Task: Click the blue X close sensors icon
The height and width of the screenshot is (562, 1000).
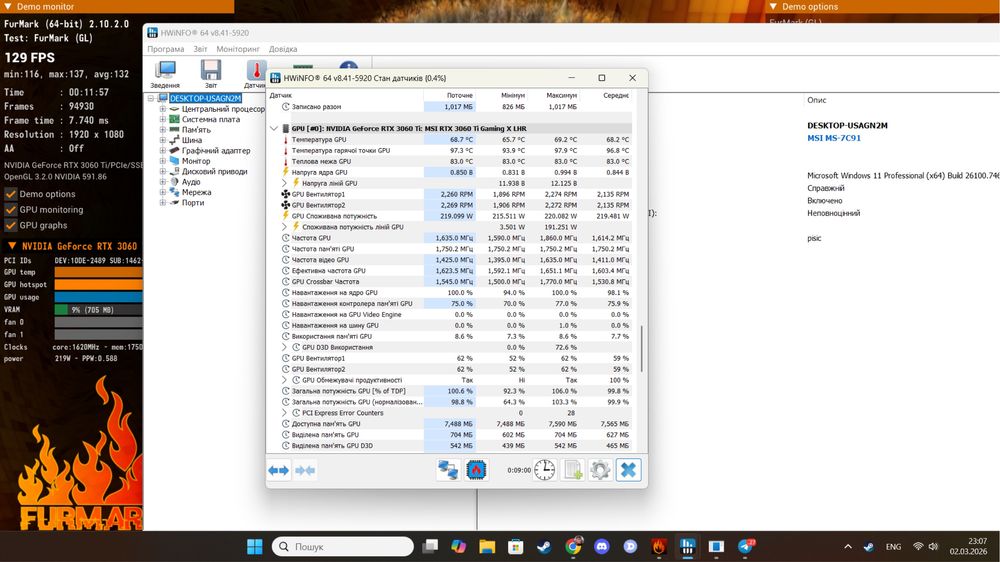Action: point(628,470)
